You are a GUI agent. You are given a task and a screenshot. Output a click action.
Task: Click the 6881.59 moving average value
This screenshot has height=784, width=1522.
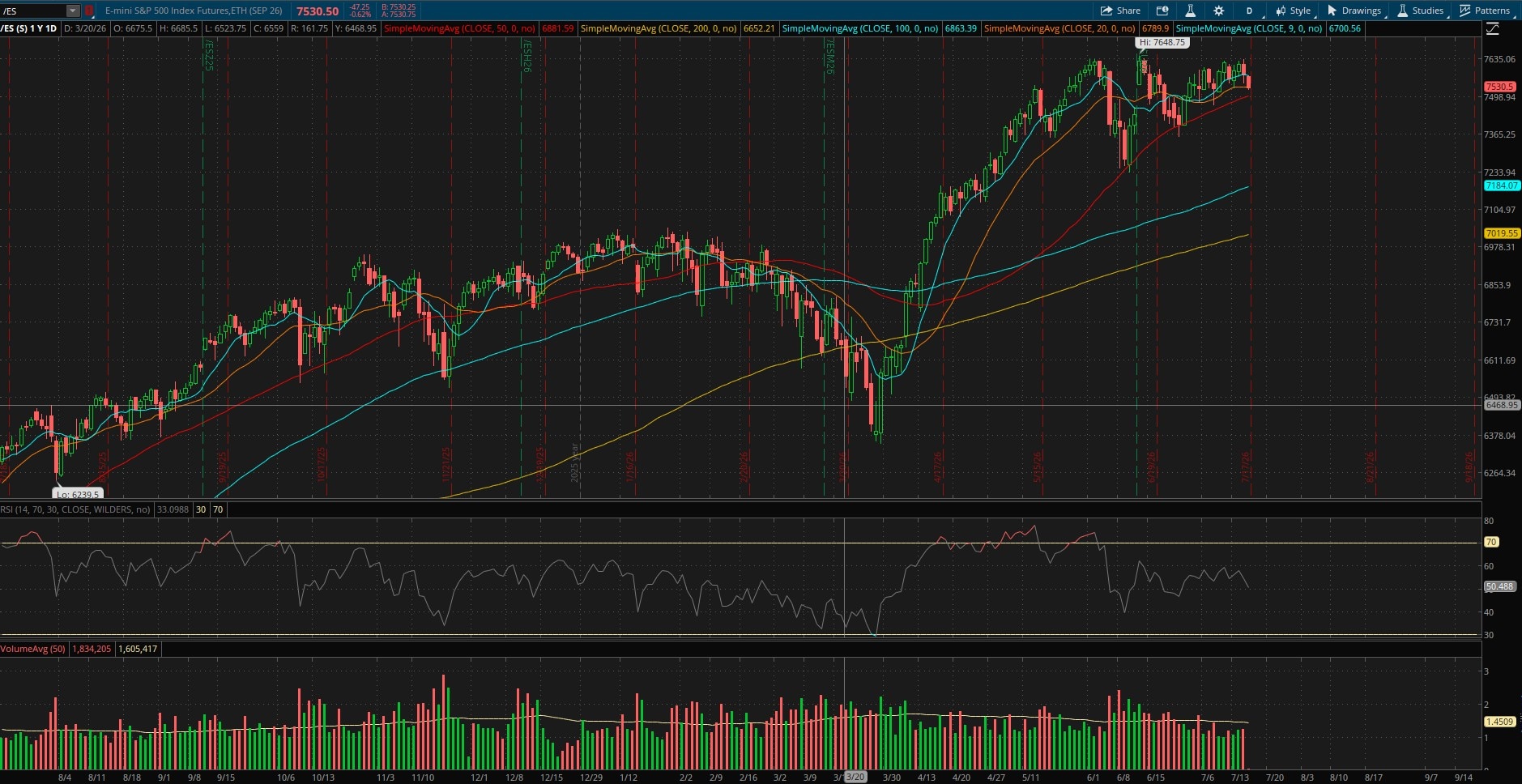tap(558, 28)
